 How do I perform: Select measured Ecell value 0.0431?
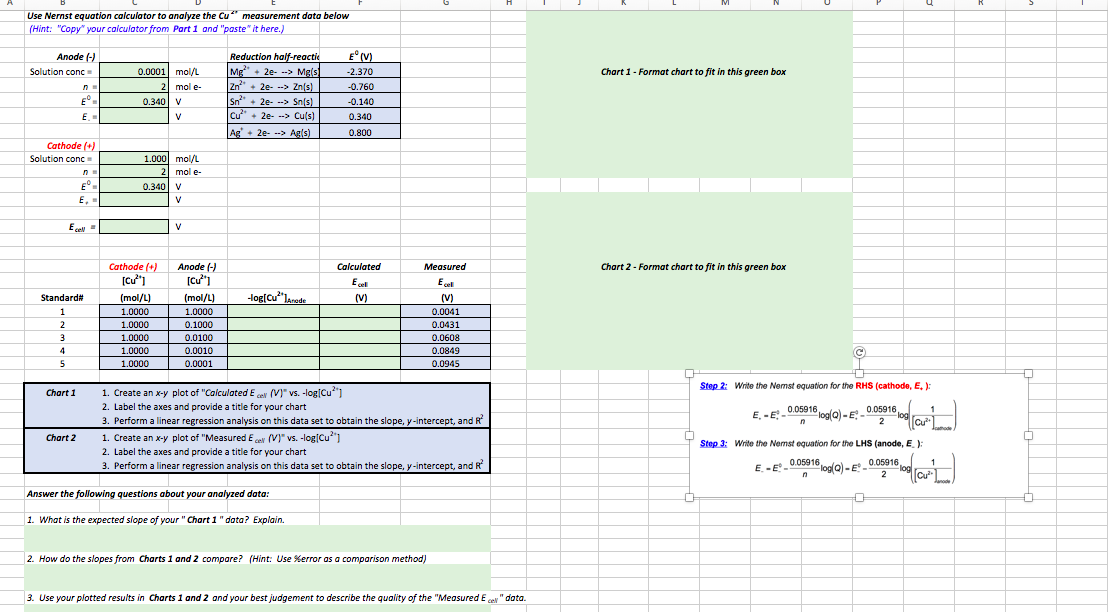(x=445, y=324)
